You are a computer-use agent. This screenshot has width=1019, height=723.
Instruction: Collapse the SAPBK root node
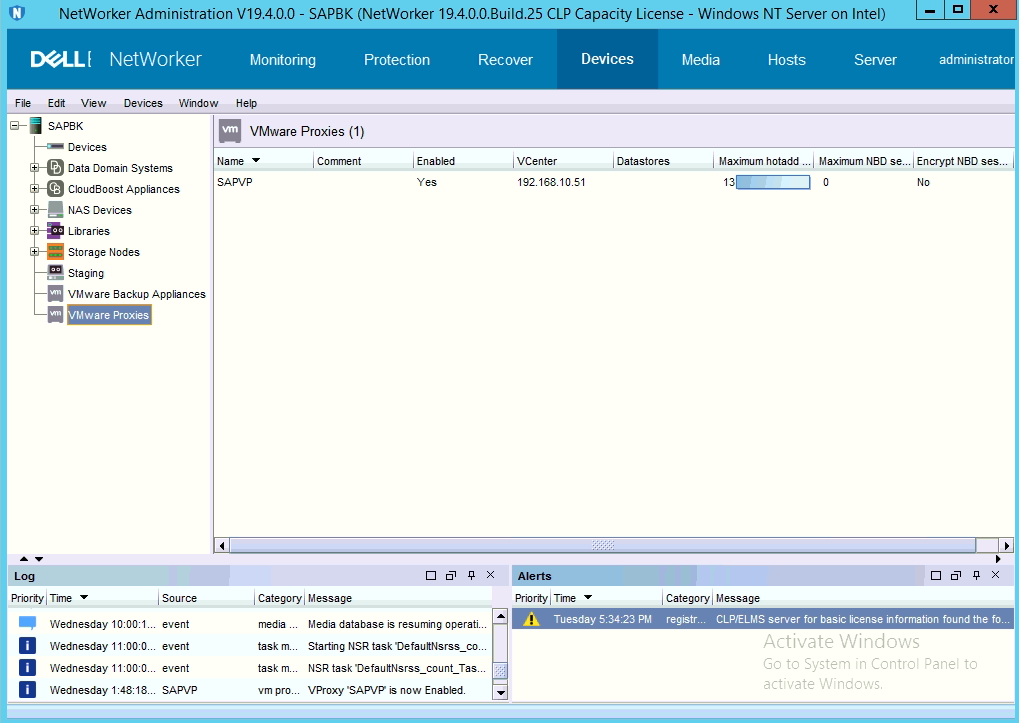point(15,126)
